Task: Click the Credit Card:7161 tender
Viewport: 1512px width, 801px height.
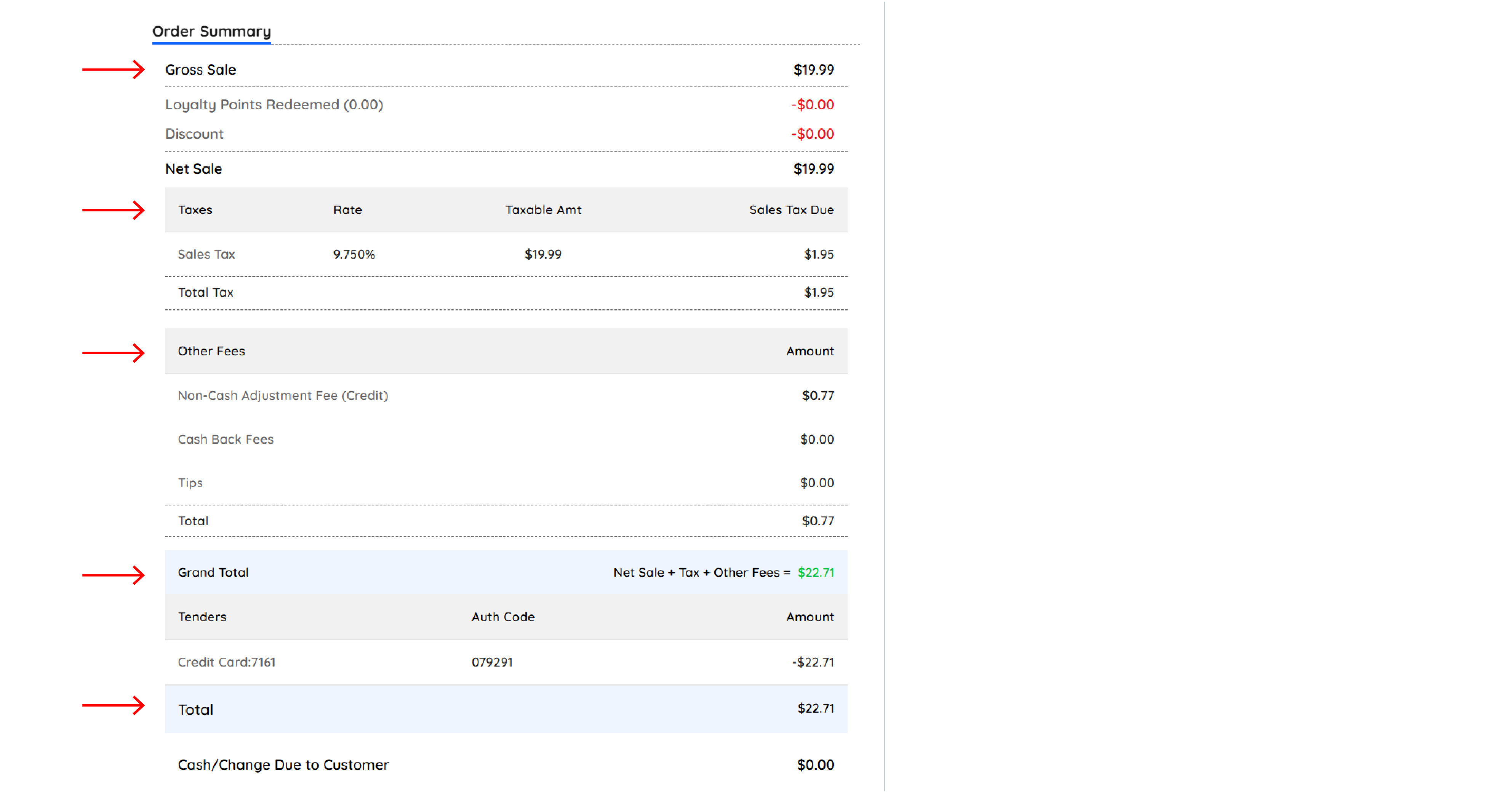Action: [227, 662]
